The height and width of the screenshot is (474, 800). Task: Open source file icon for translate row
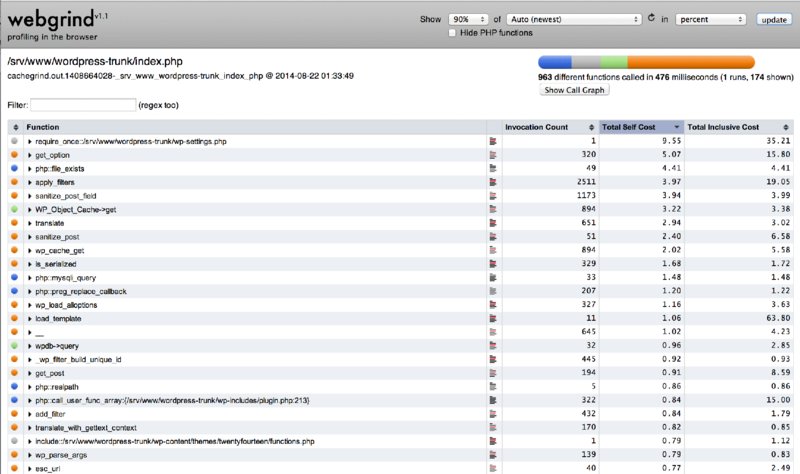tap(492, 223)
